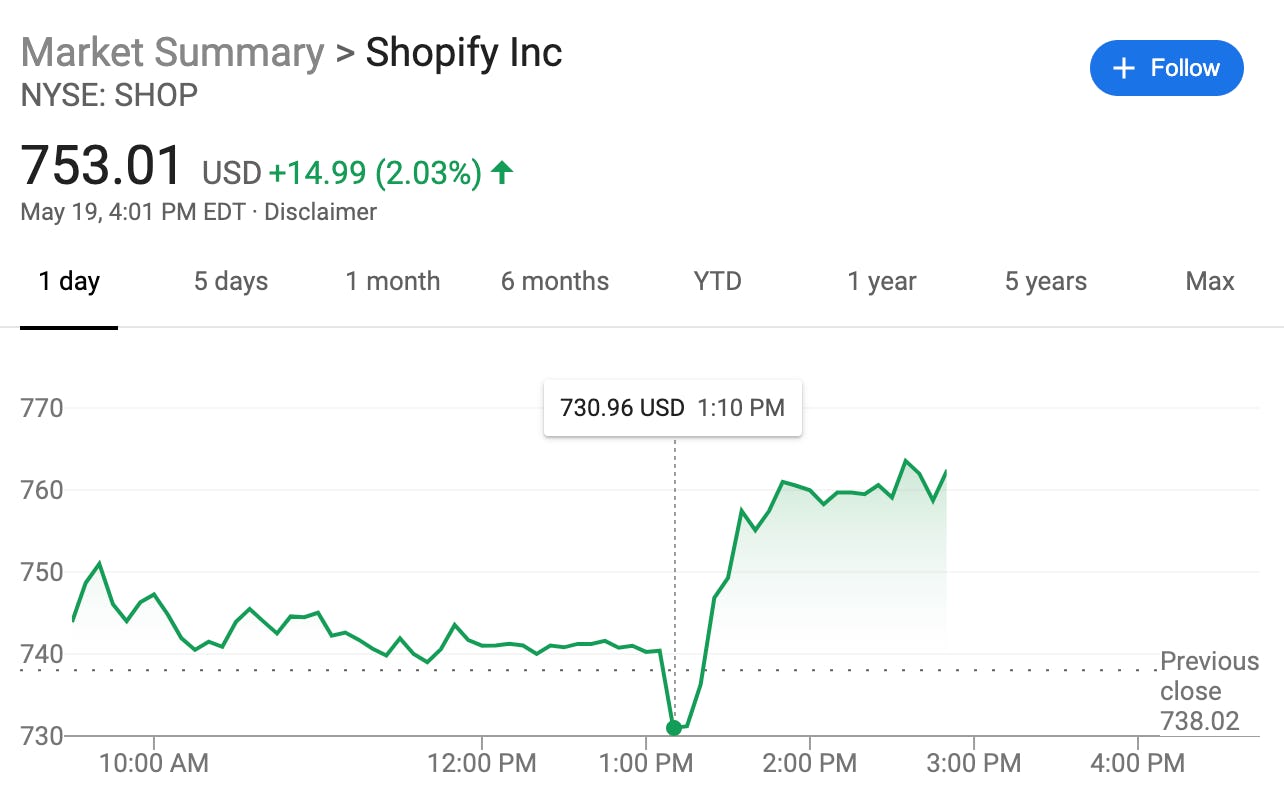Open the 5 years tab
Viewport: 1284px width, 806px height.
coord(1046,282)
